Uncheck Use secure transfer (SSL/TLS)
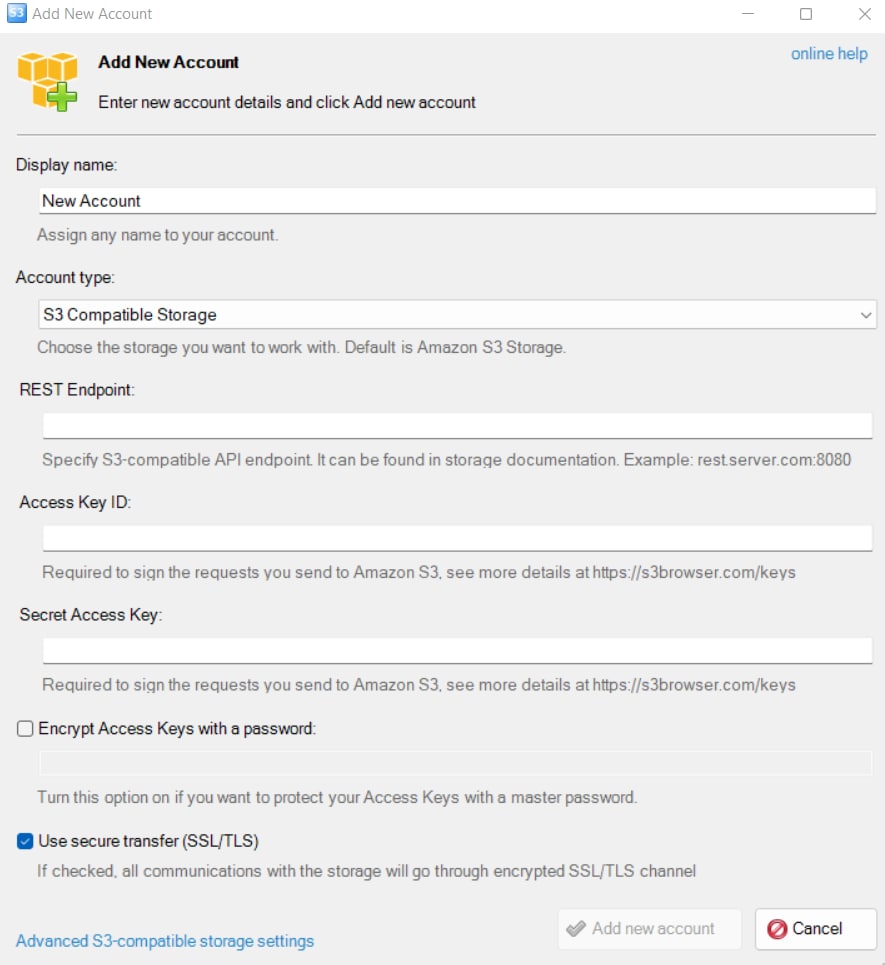 [x=26, y=841]
